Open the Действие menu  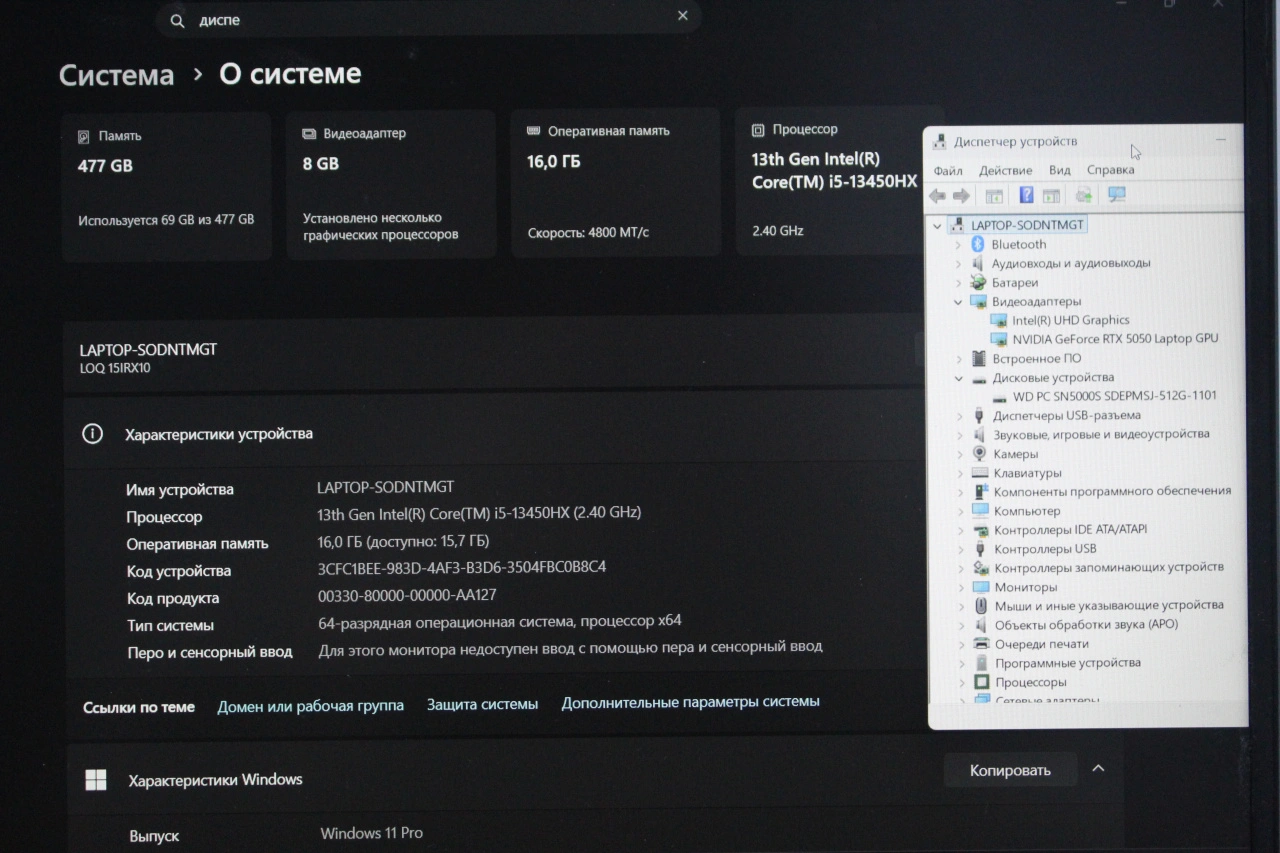[x=1005, y=170]
